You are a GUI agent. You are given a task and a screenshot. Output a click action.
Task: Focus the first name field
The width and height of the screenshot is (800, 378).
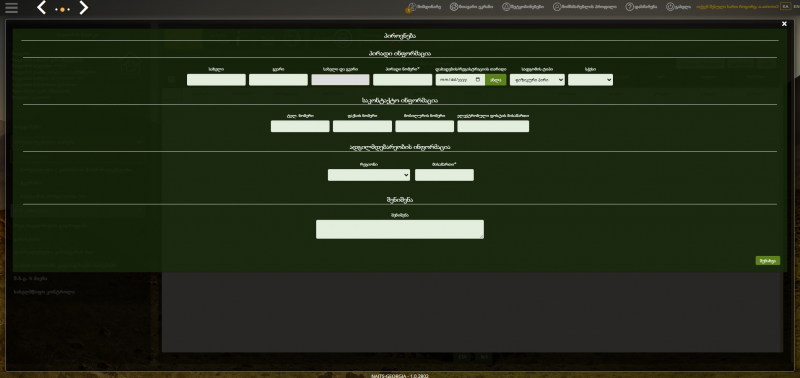pyautogui.click(x=216, y=80)
